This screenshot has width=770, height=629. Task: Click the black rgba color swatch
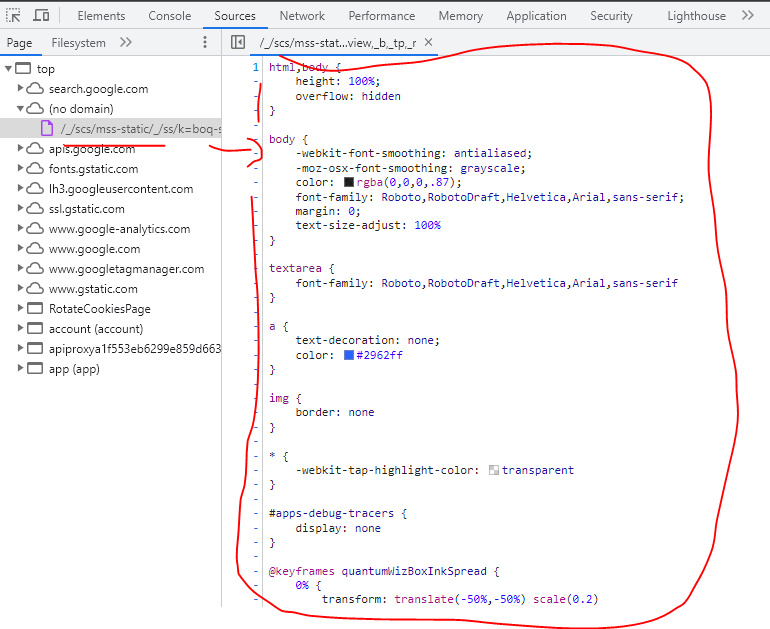click(x=349, y=183)
